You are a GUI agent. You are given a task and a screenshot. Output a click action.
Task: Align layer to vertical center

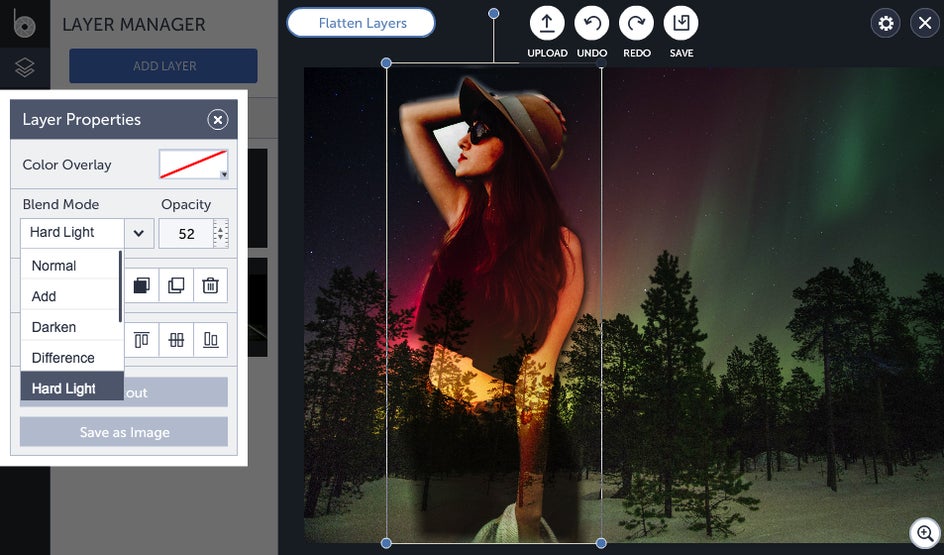[x=176, y=340]
